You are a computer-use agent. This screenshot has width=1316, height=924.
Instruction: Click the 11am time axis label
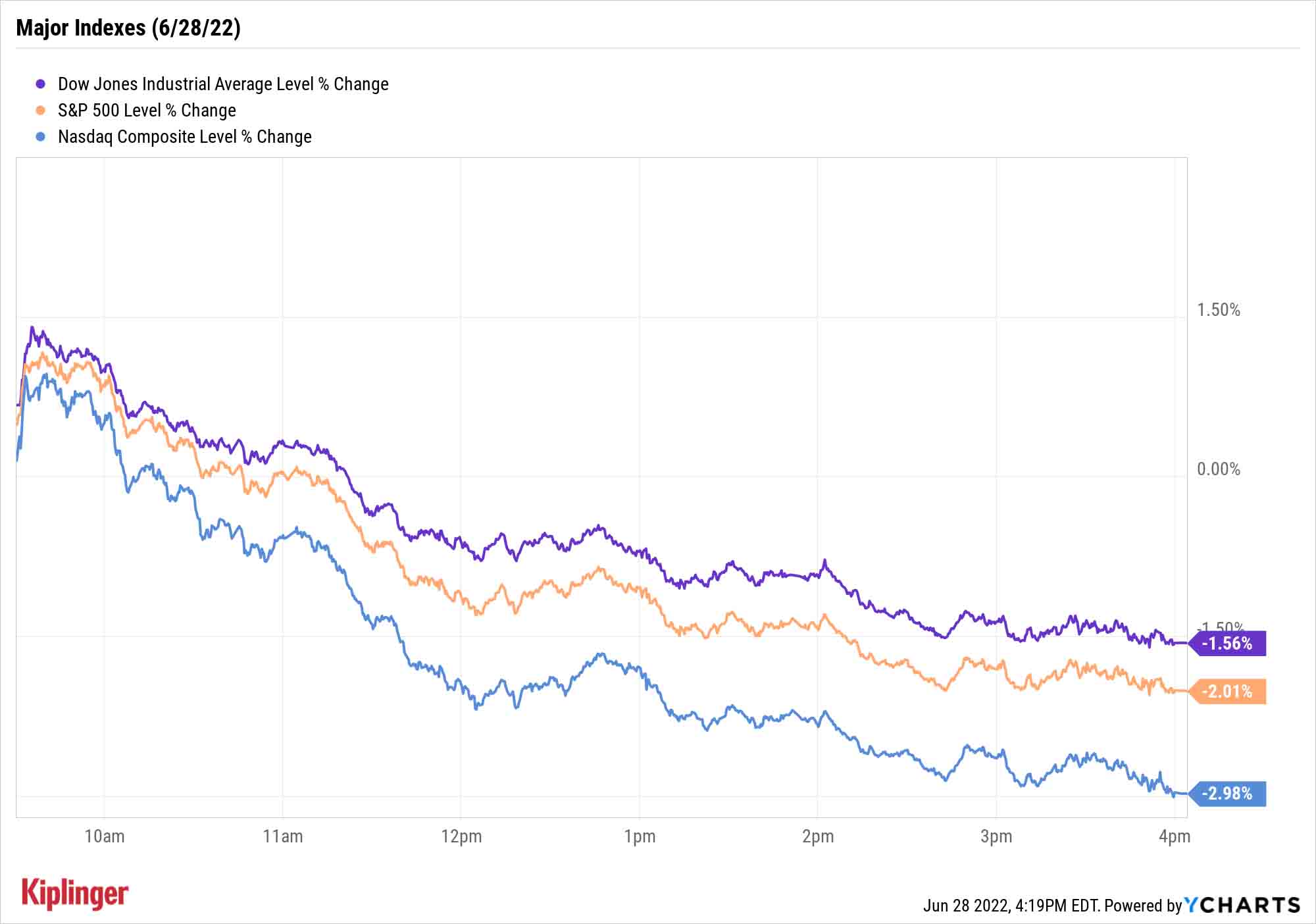[283, 836]
